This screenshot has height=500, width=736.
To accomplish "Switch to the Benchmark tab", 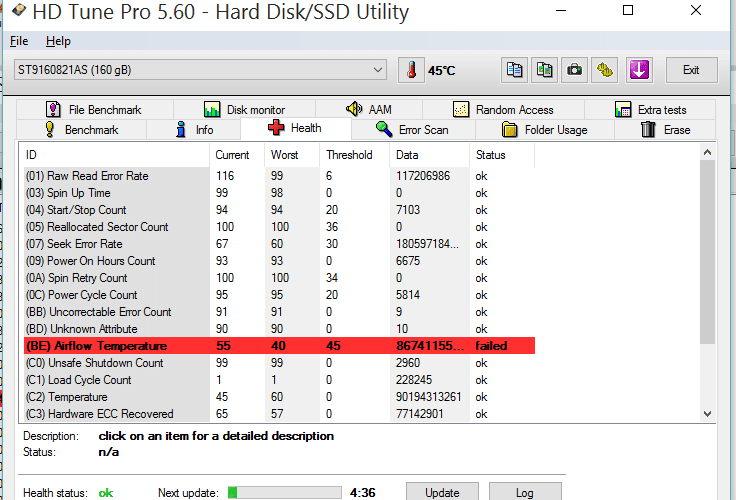I will click(x=82, y=130).
